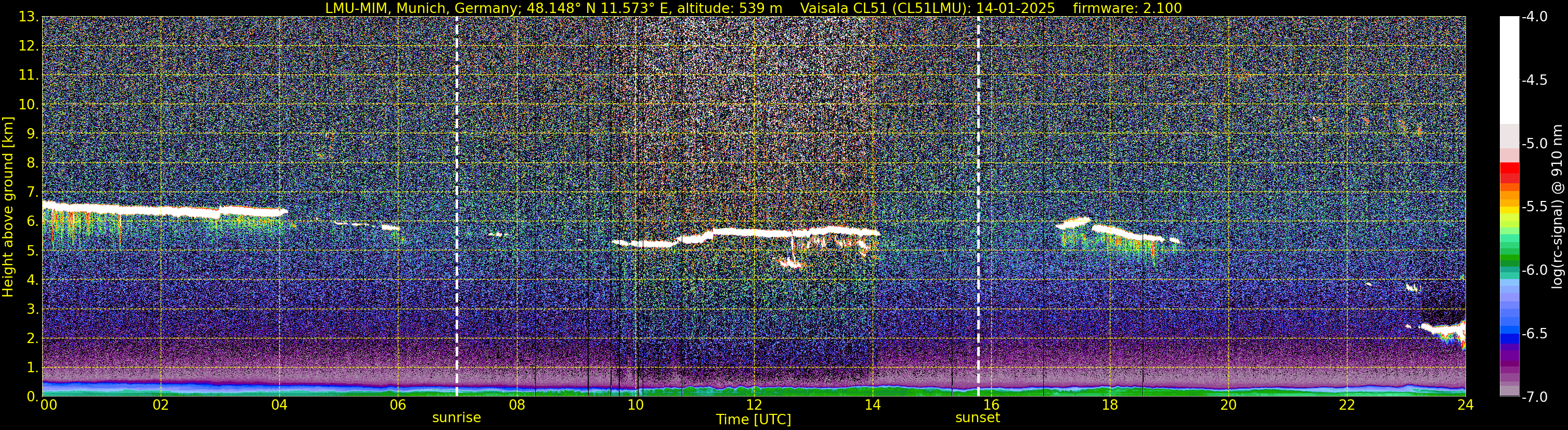The height and width of the screenshot is (430, 1568).
Task: Click the white cloud layer near 12 UTC
Action: click(x=755, y=233)
